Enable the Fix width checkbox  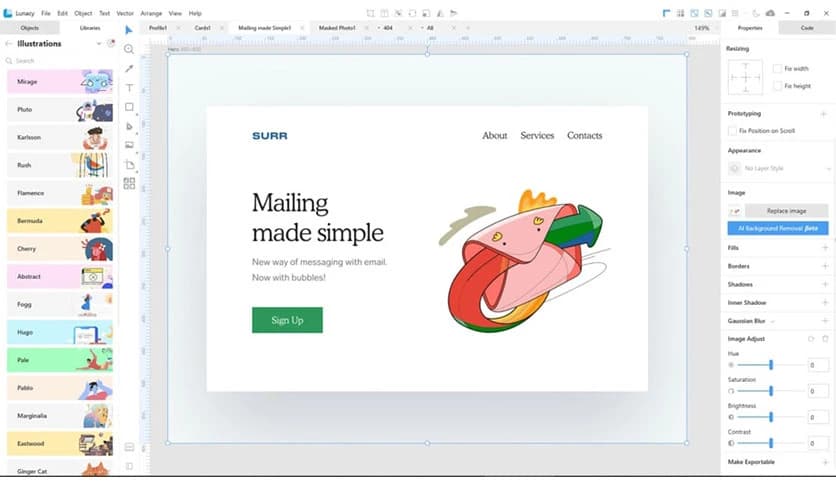tap(777, 68)
